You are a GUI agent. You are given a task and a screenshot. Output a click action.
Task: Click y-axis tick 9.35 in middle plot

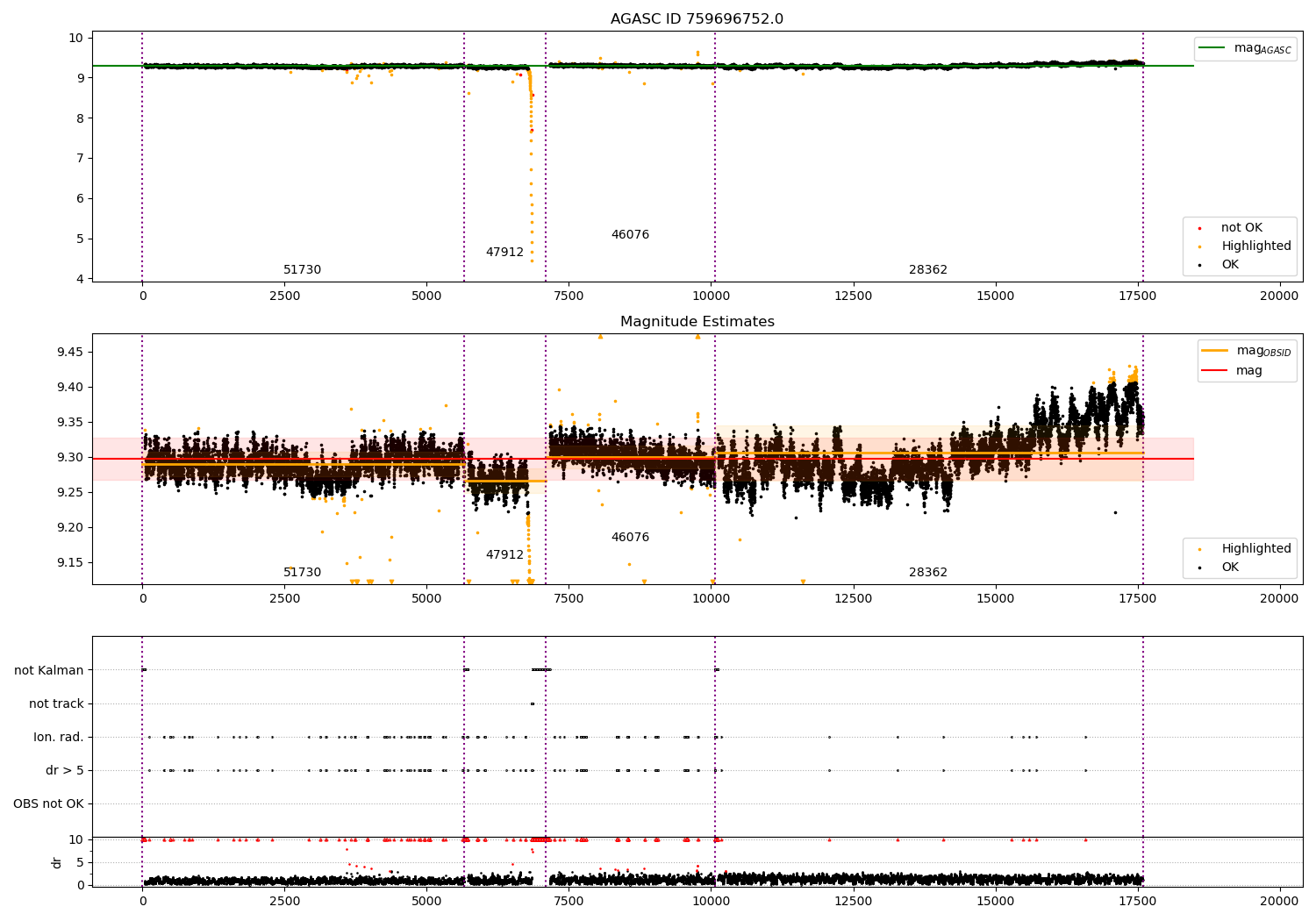pos(71,423)
